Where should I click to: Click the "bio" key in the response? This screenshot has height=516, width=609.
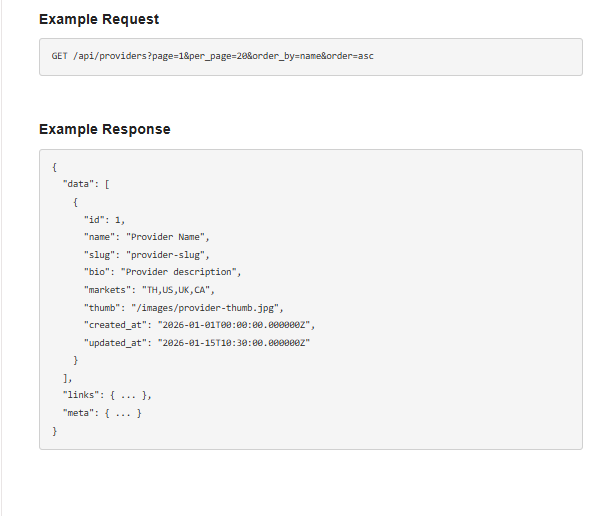coord(97,272)
